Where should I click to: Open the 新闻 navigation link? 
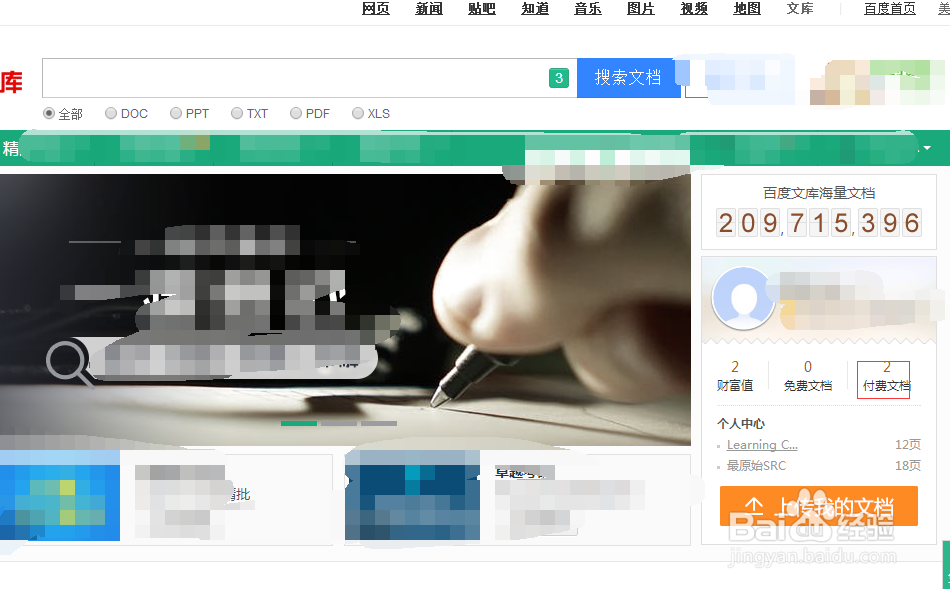tap(429, 8)
